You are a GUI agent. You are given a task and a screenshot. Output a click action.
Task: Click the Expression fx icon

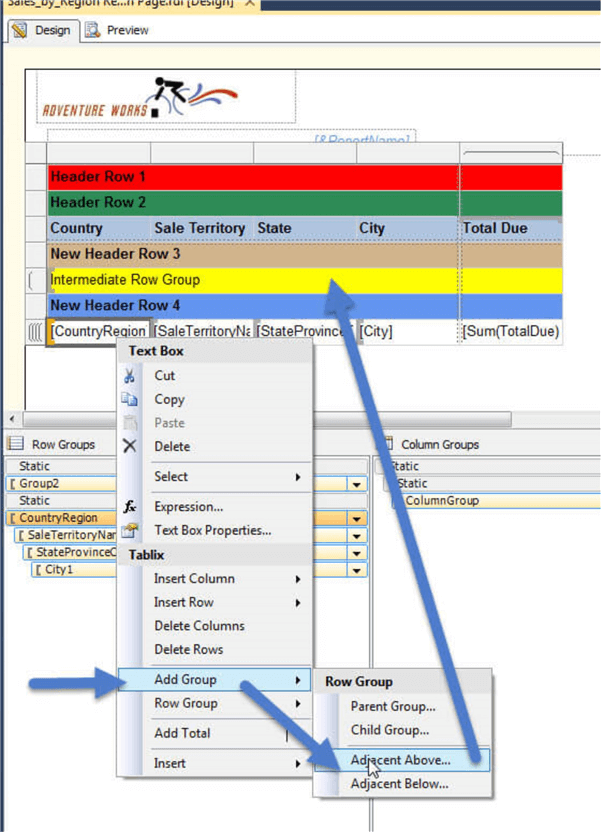129,507
